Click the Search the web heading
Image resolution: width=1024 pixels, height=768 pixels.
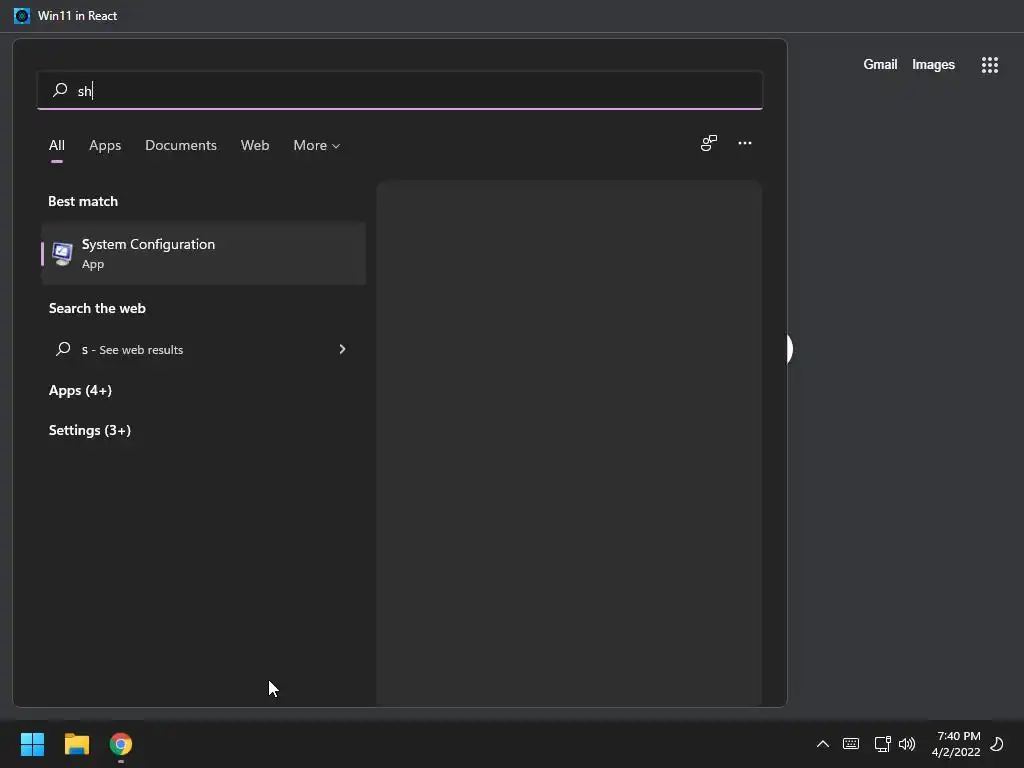click(x=97, y=308)
